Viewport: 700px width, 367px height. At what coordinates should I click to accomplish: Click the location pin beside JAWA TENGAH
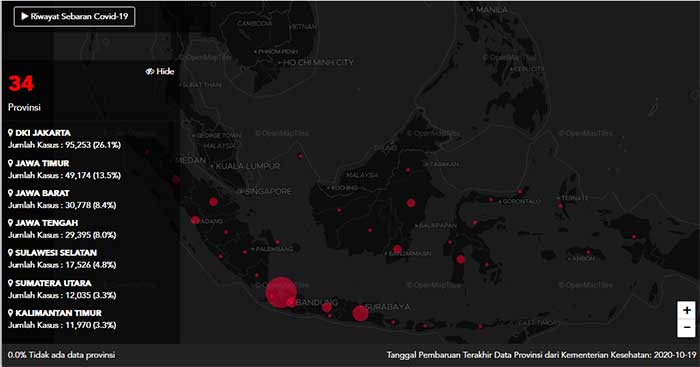pyautogui.click(x=11, y=222)
